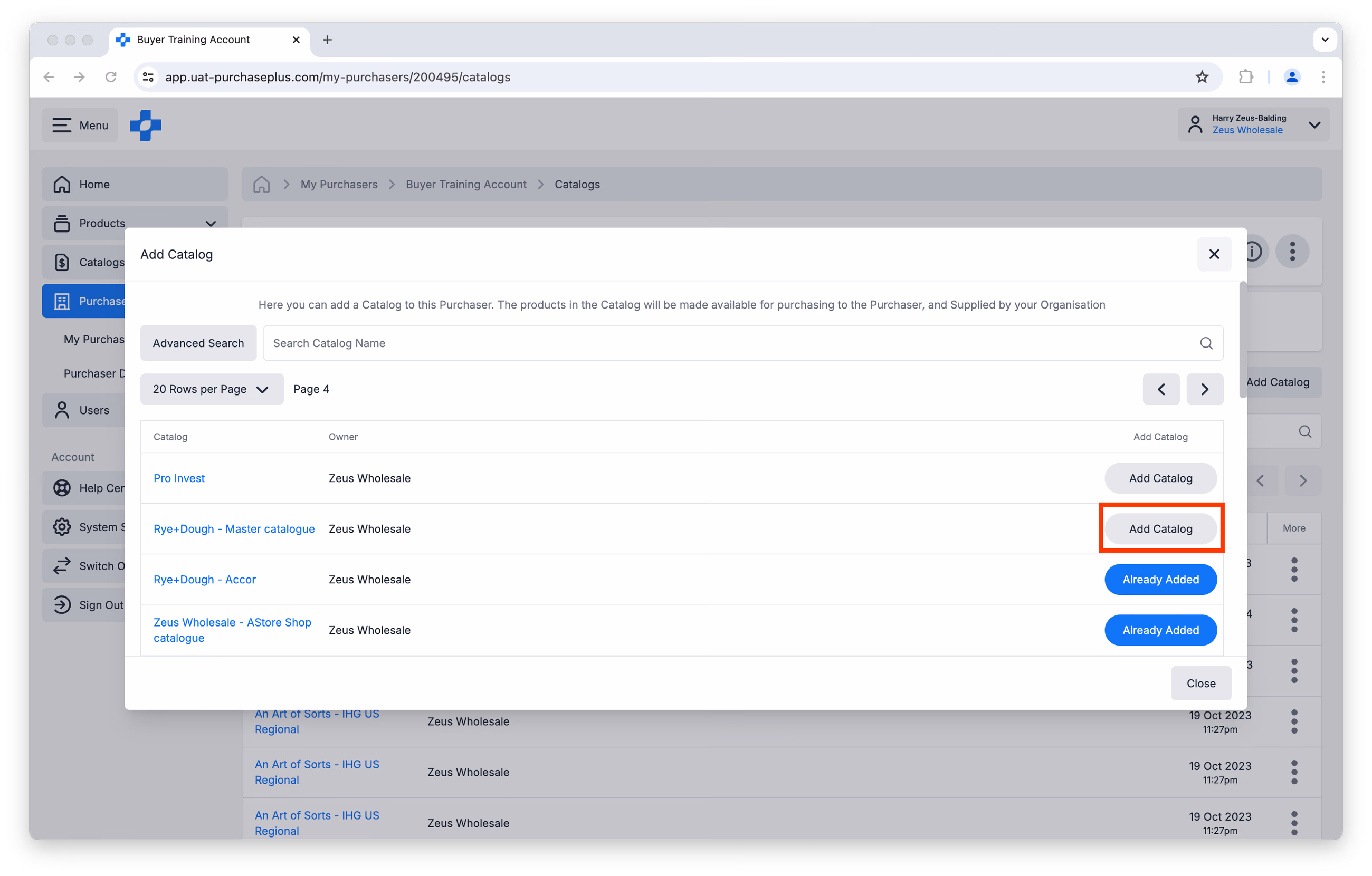Click the address bar URL
This screenshot has height=876, width=1372.
click(338, 77)
